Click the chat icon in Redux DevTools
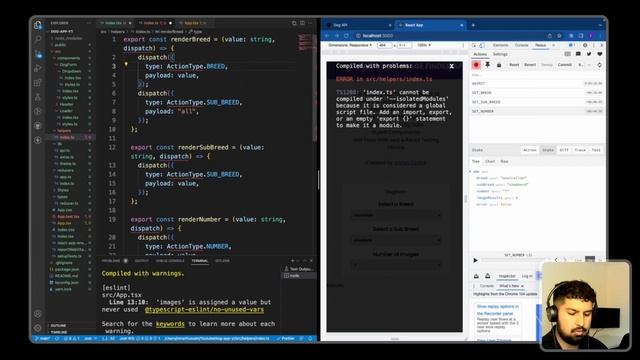This screenshot has height=360, width=640. pyautogui.click(x=578, y=54)
